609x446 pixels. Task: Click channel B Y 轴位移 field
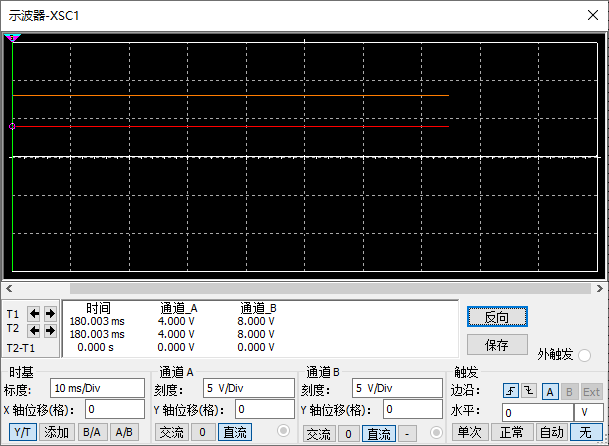pyautogui.click(x=413, y=409)
